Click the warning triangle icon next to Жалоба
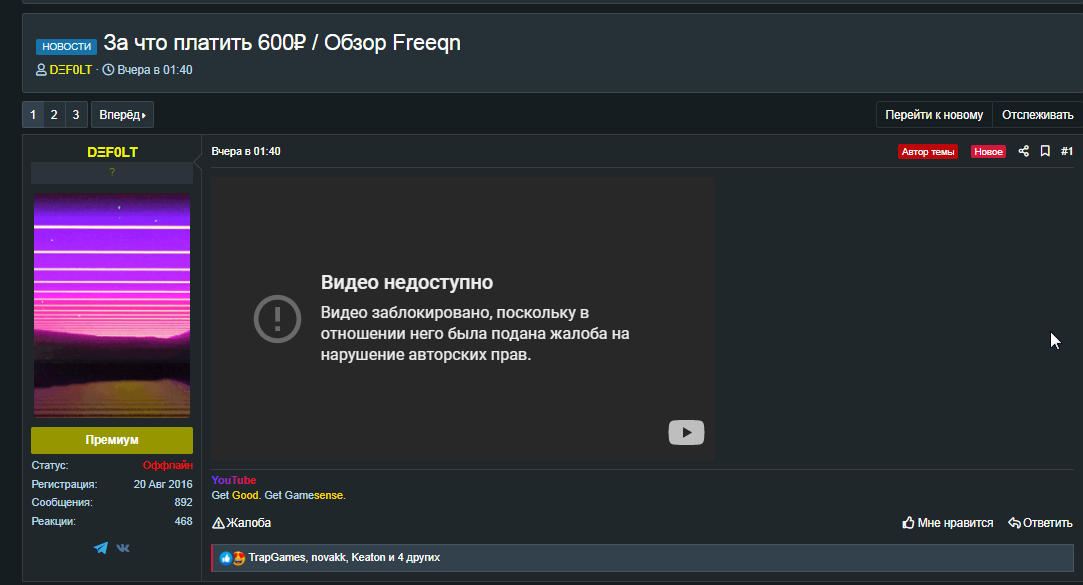 [x=218, y=523]
